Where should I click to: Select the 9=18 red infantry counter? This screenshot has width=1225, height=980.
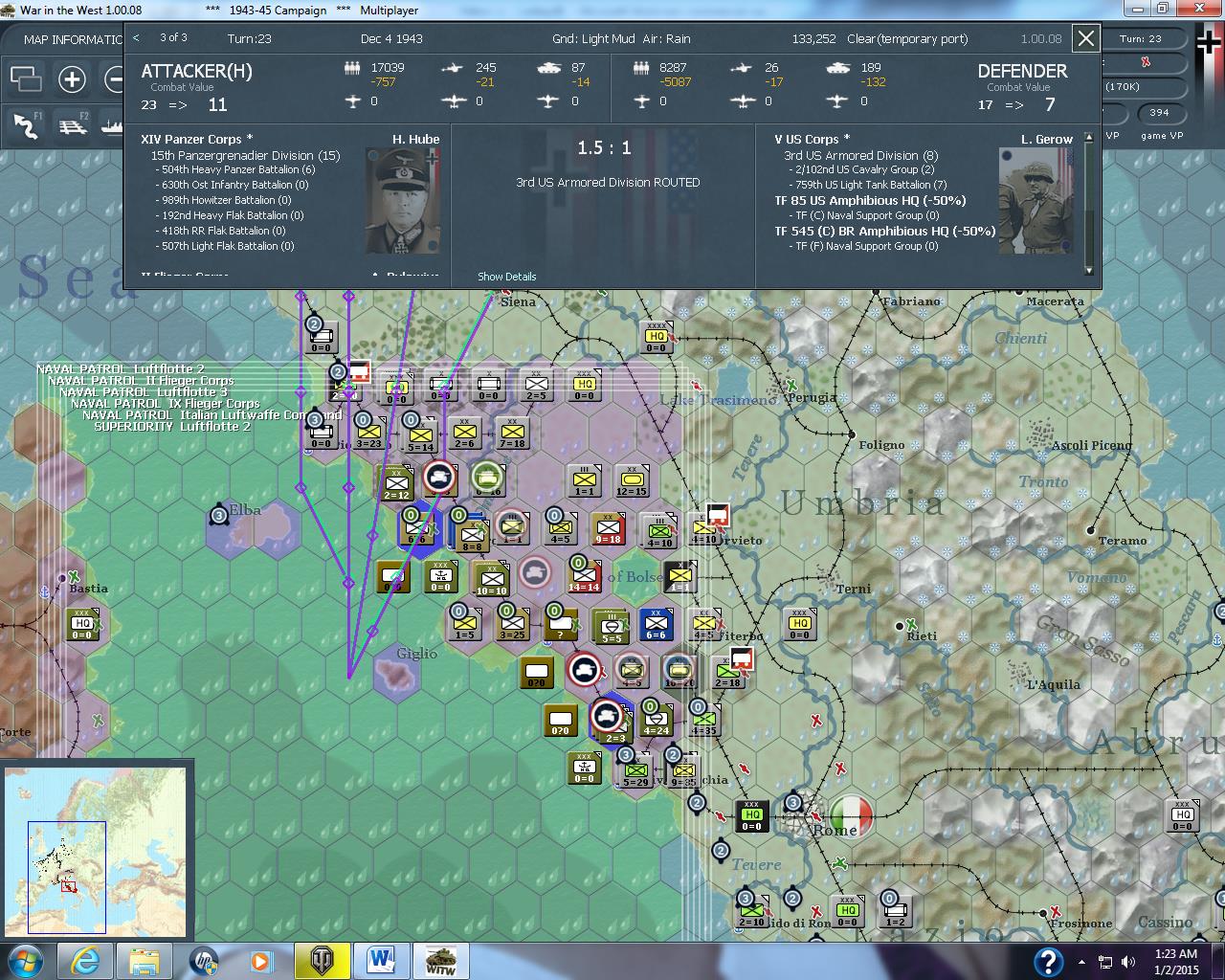click(609, 528)
